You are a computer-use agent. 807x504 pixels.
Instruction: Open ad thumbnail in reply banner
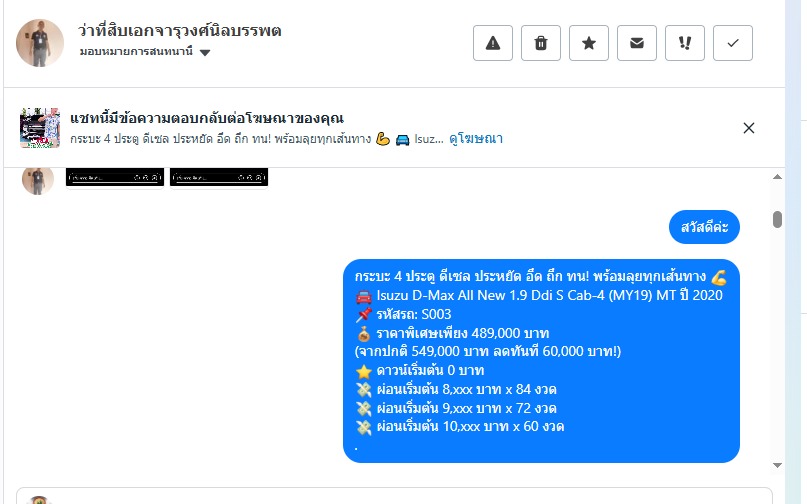coord(40,128)
